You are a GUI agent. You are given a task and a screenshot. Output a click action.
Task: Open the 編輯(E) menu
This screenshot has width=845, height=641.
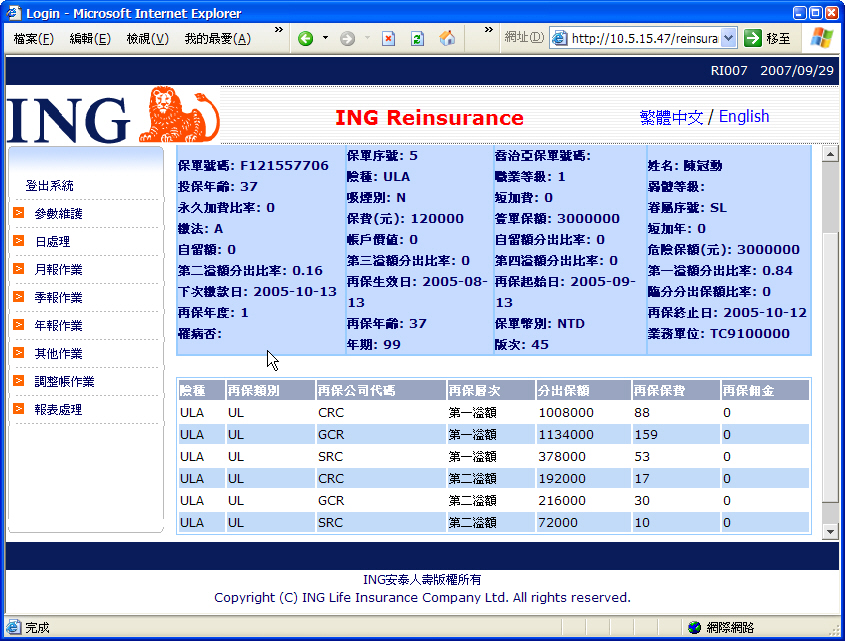tap(90, 39)
